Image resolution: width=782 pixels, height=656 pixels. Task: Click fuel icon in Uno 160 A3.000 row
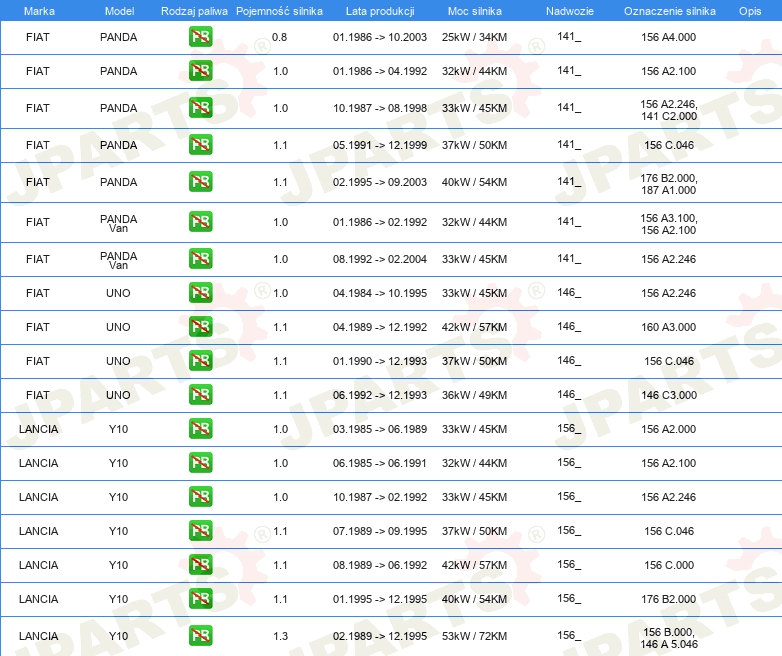(x=200, y=326)
